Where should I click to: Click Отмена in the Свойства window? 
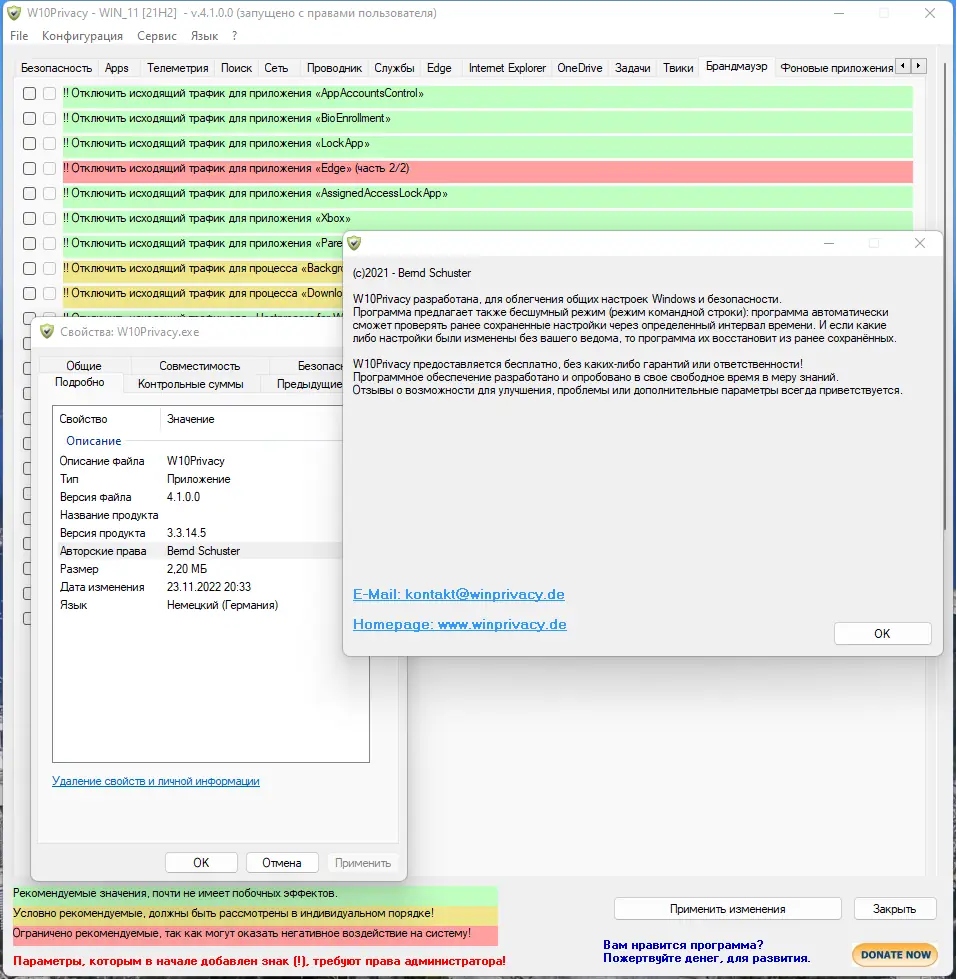pyautogui.click(x=282, y=863)
